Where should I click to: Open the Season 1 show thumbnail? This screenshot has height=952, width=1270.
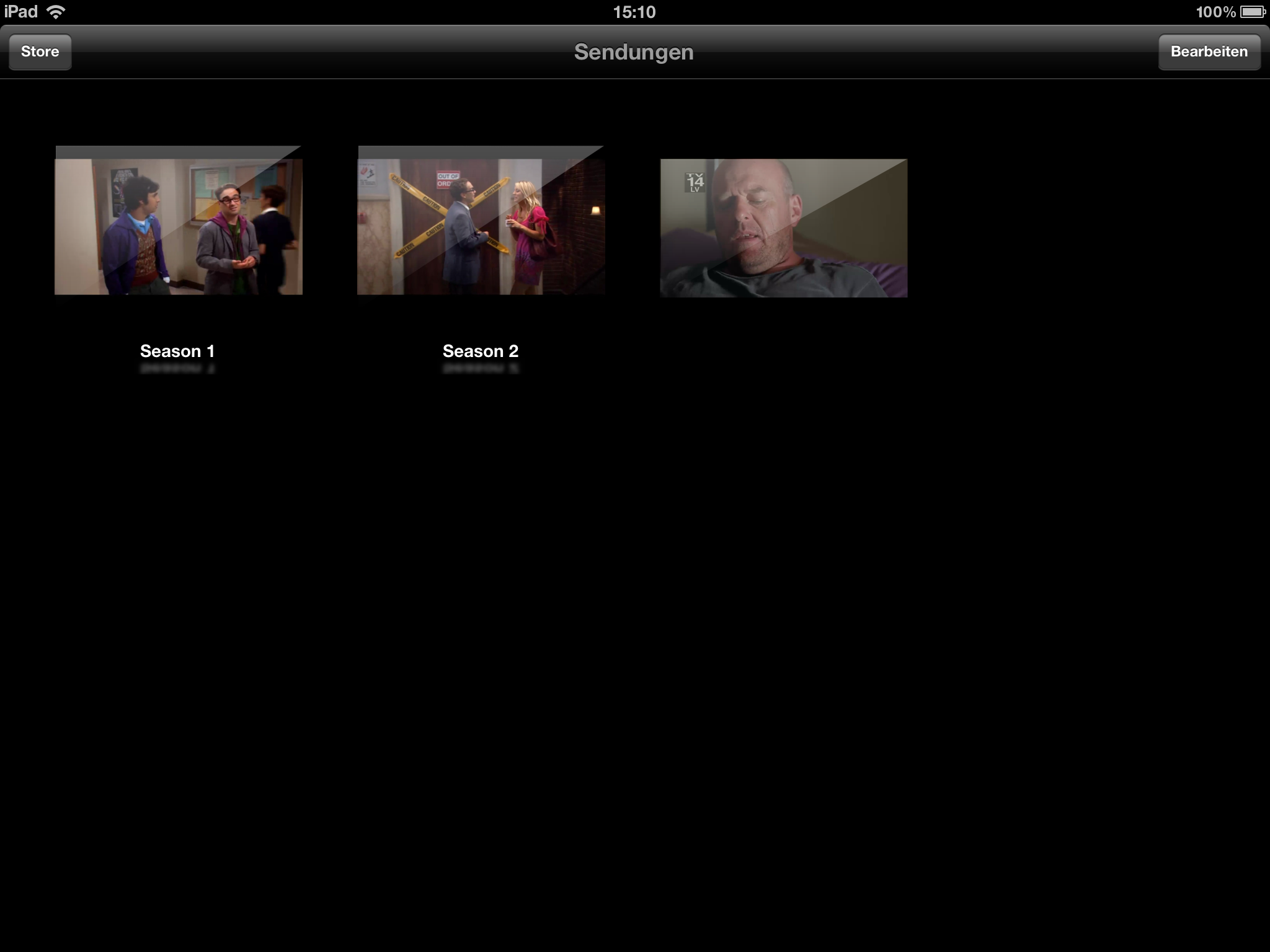click(x=179, y=226)
